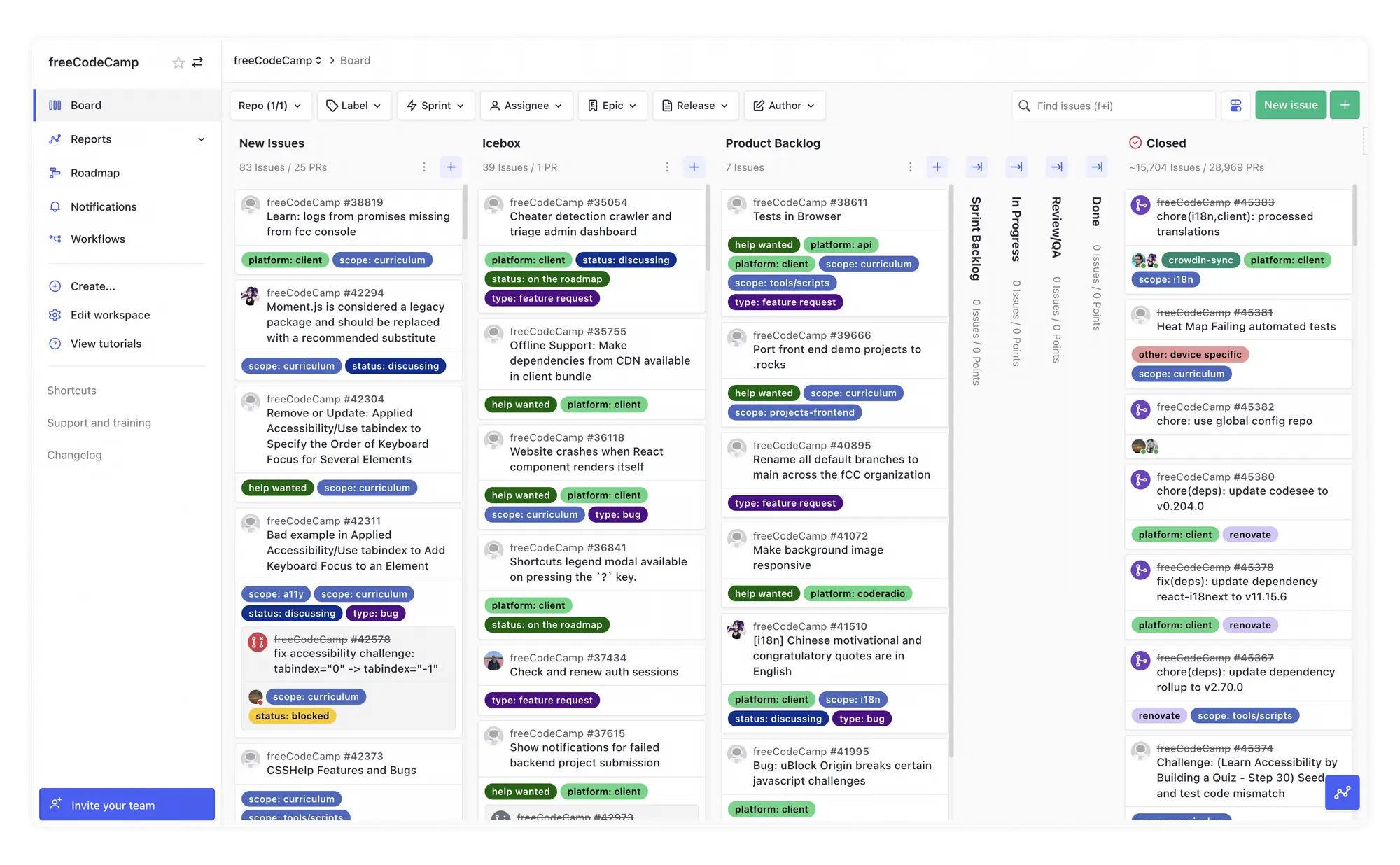Expand the collapsed In Progress pipeline
Image resolution: width=1400 pixels, height=865 pixels.
[1016, 167]
